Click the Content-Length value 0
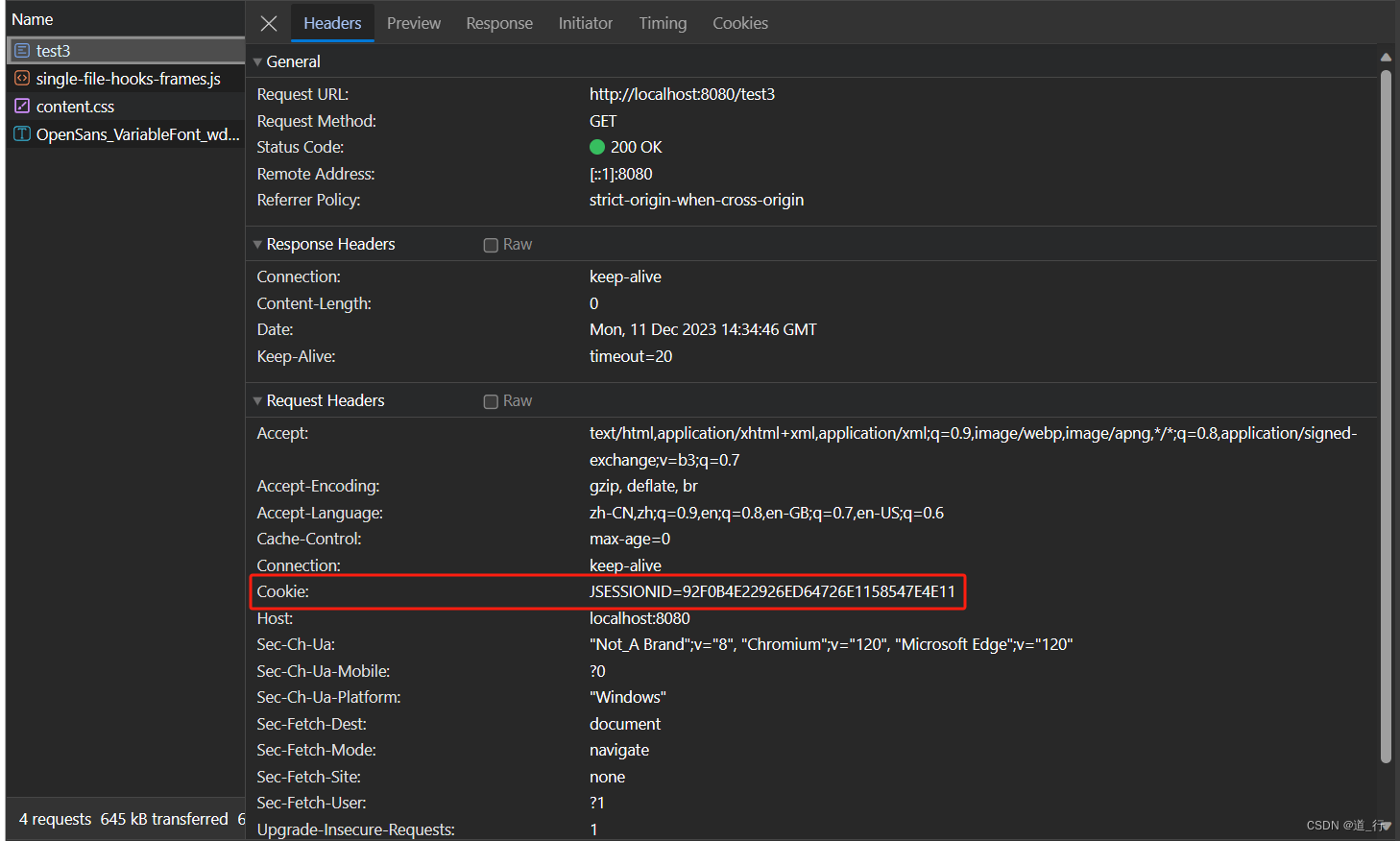Screen dimensions: 1400x841 [x=594, y=303]
